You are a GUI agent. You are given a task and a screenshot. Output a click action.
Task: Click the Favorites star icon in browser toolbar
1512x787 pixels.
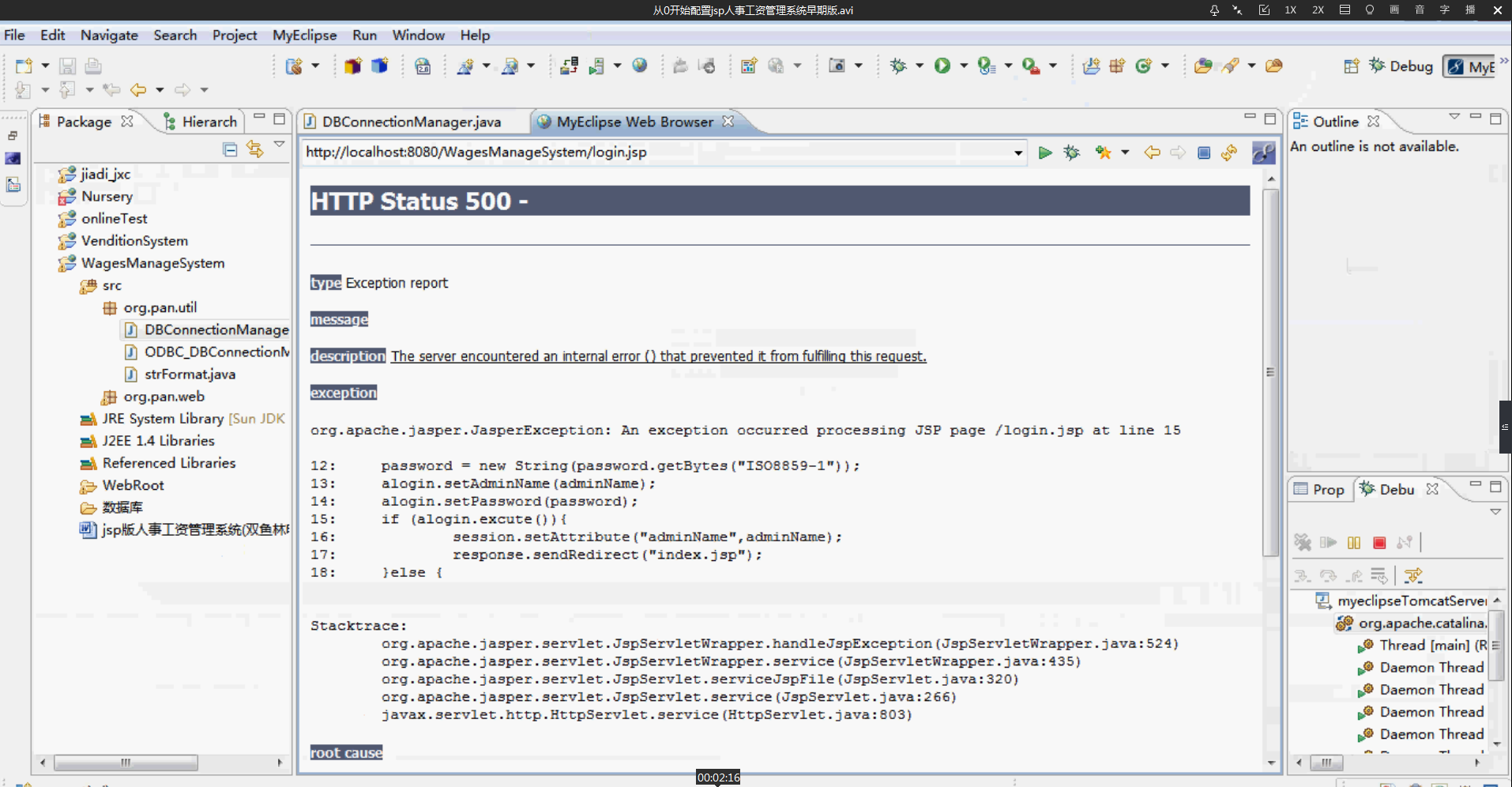[x=1104, y=153]
